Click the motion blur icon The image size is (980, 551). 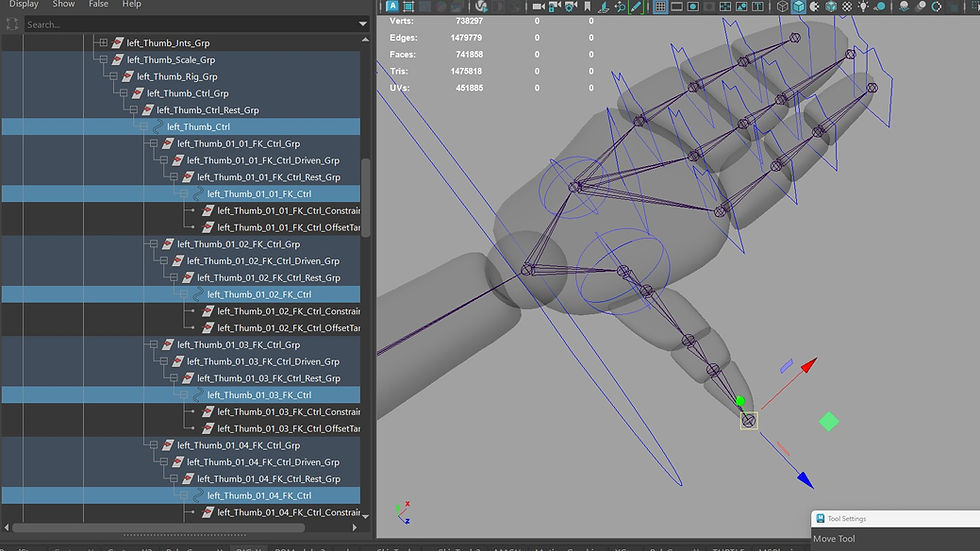coord(920,6)
